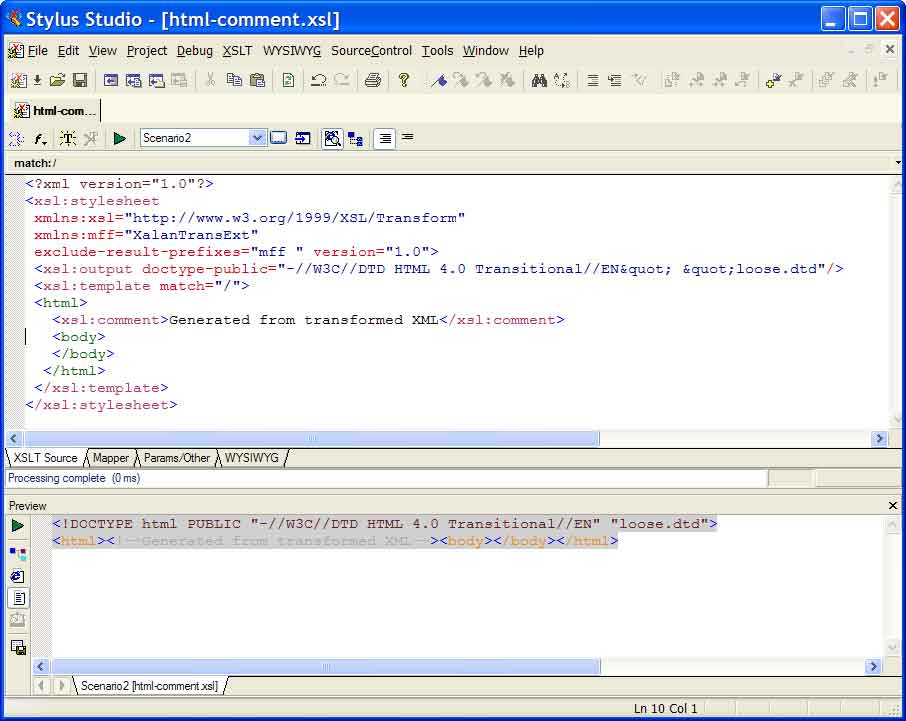Screen dimensions: 906x721
Task: Click the add watch icon with yellow plus
Action: [773, 80]
